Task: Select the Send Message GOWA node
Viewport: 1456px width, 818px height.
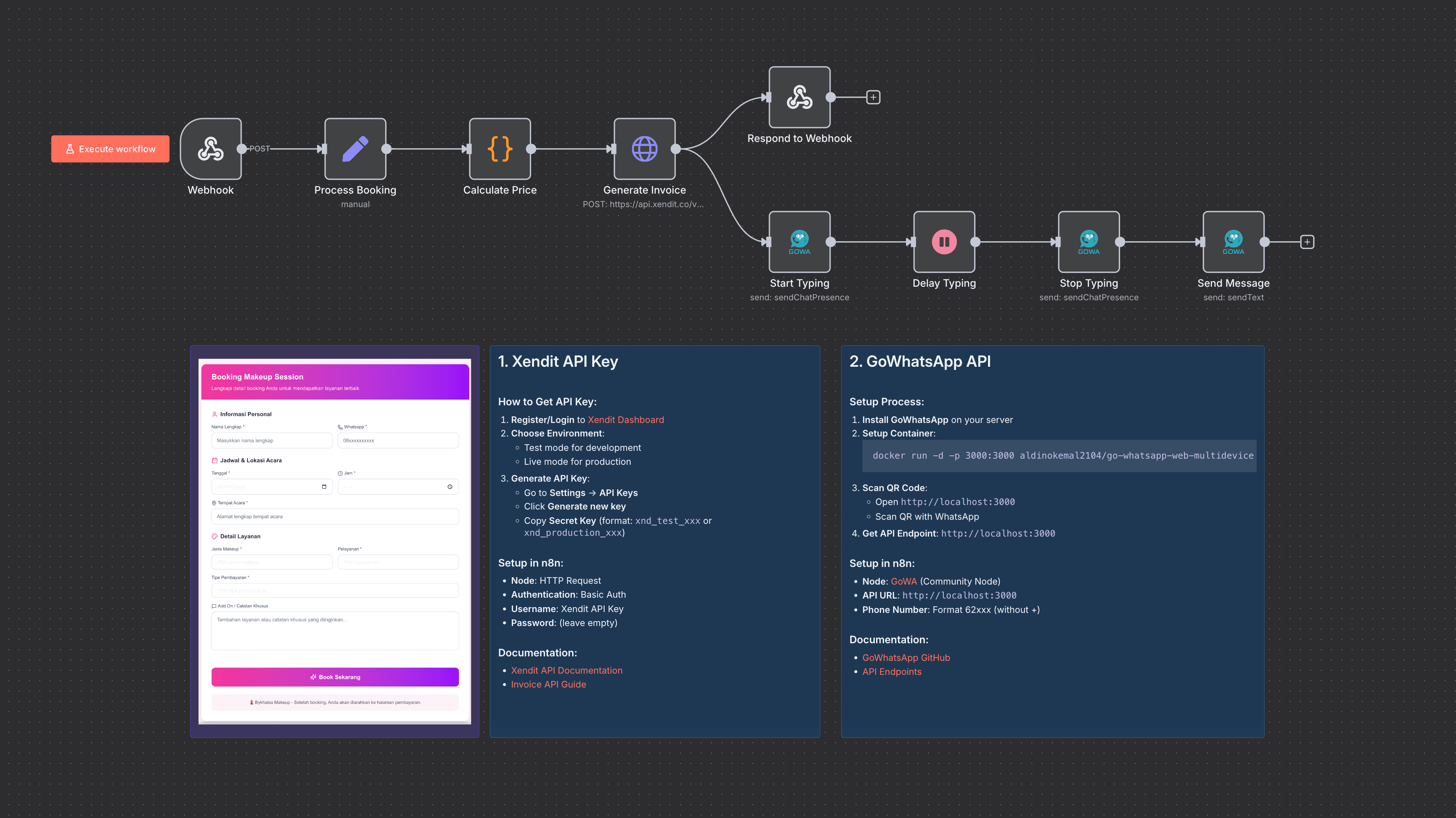Action: [x=1233, y=242]
